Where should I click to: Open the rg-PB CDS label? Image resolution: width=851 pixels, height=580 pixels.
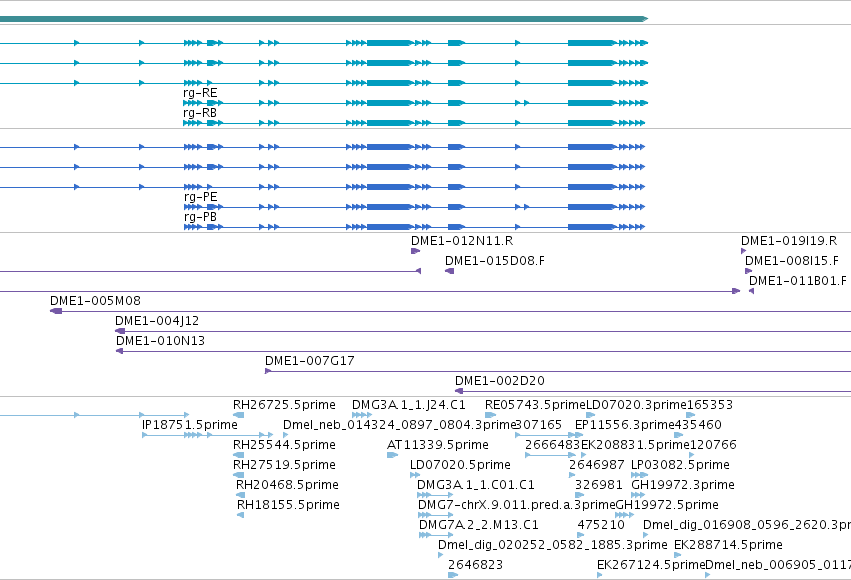pyautogui.click(x=200, y=217)
